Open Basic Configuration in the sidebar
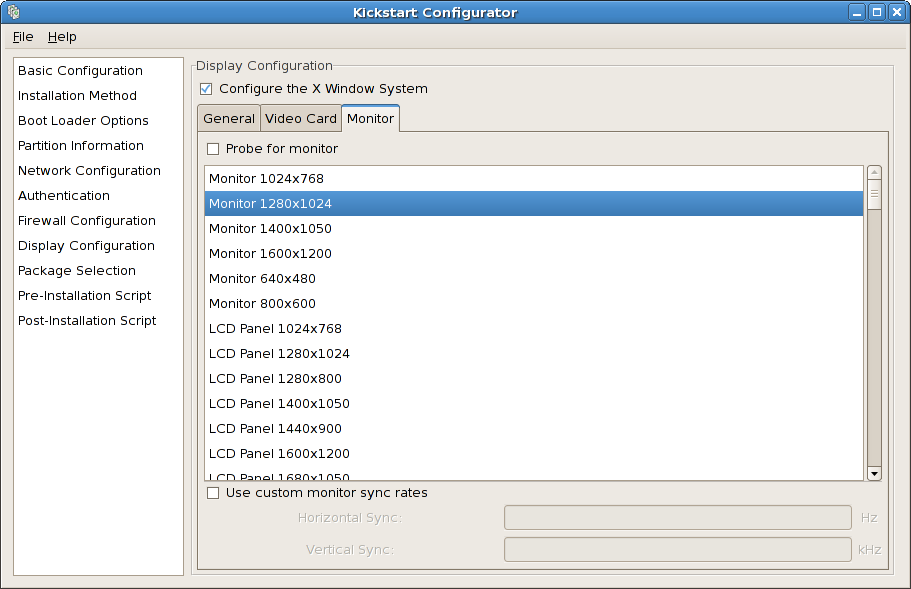This screenshot has width=911, height=589. [x=79, y=70]
